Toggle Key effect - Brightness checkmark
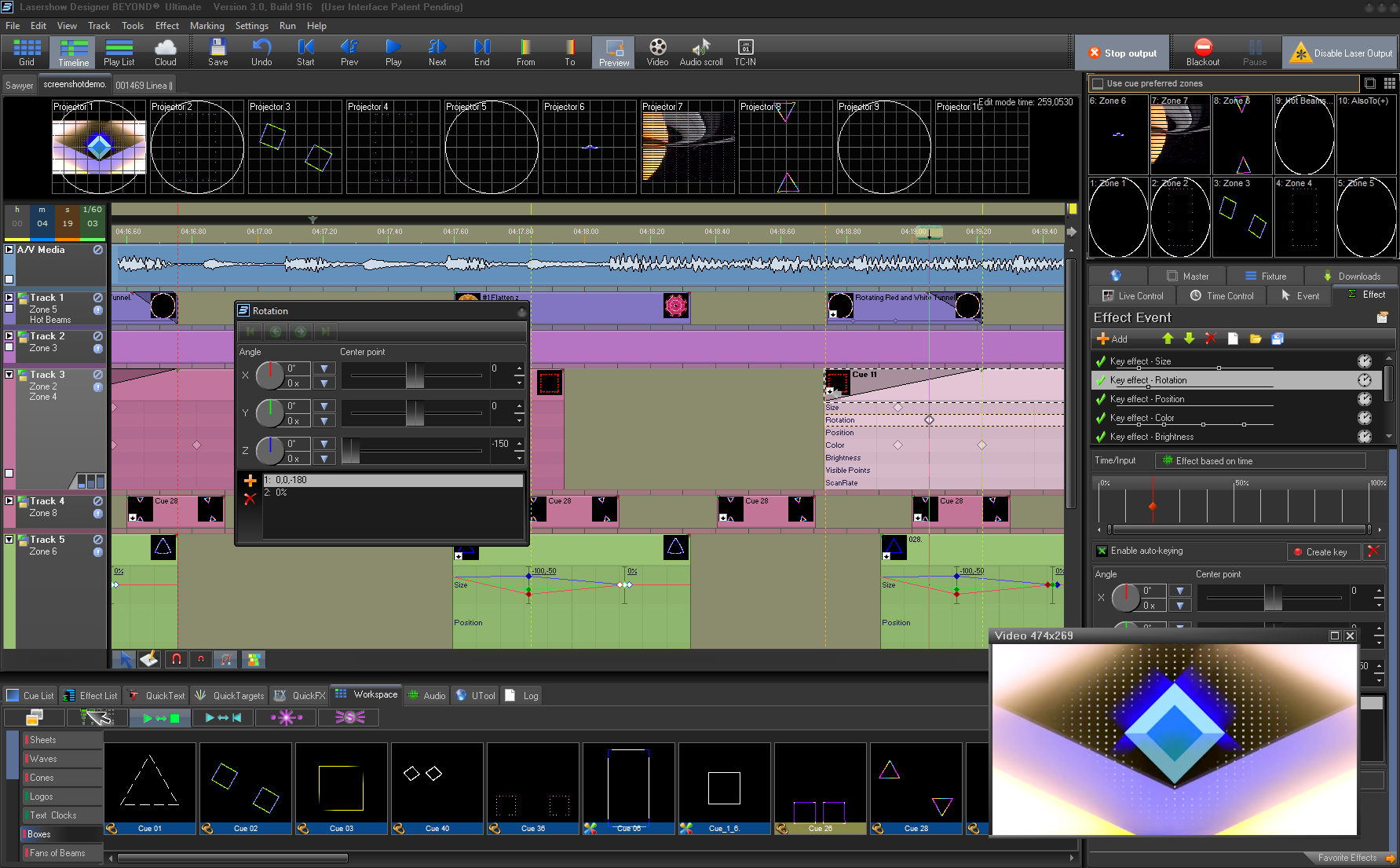 (1101, 437)
